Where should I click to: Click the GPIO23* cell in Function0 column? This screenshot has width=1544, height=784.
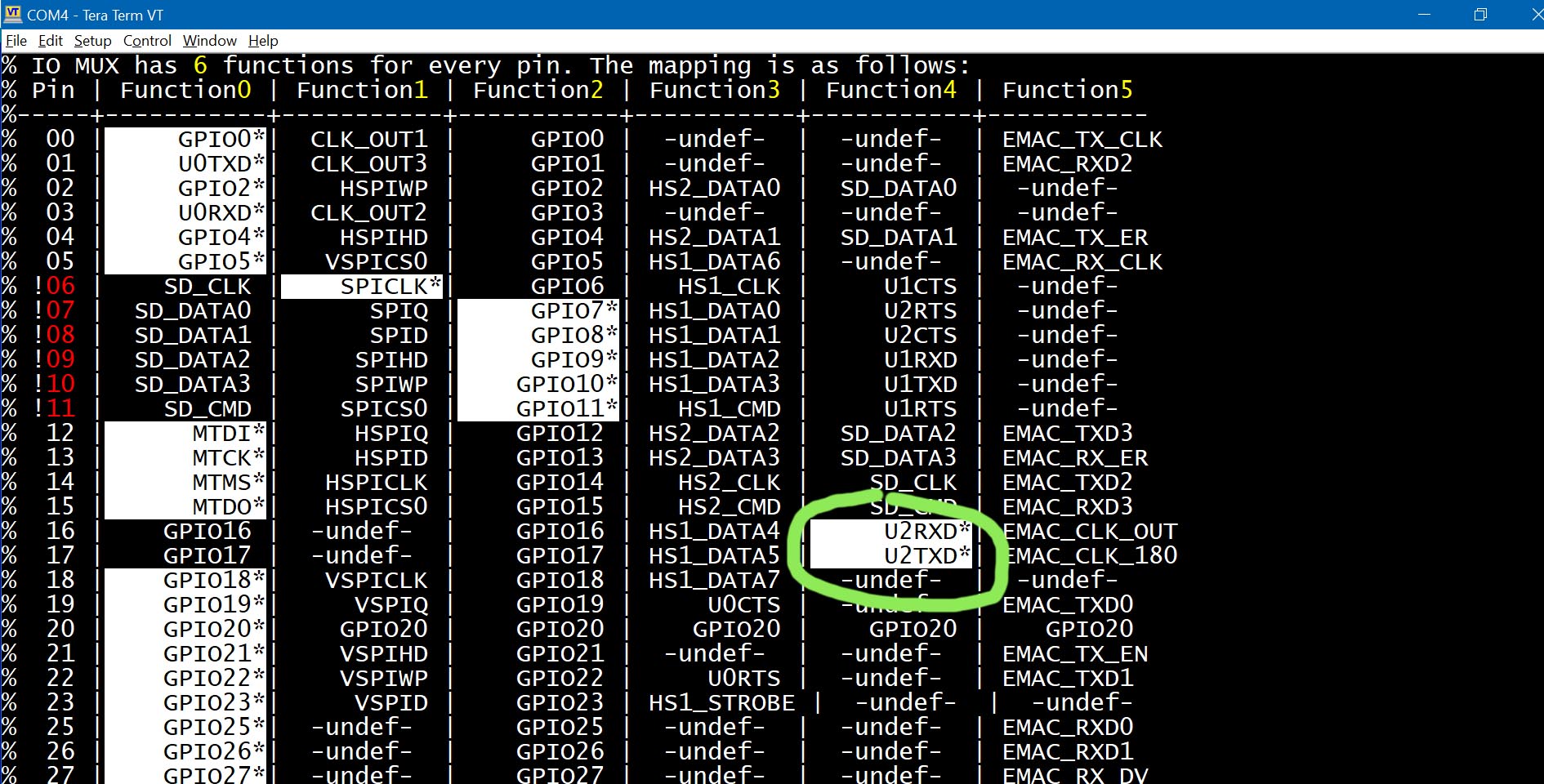(x=185, y=703)
